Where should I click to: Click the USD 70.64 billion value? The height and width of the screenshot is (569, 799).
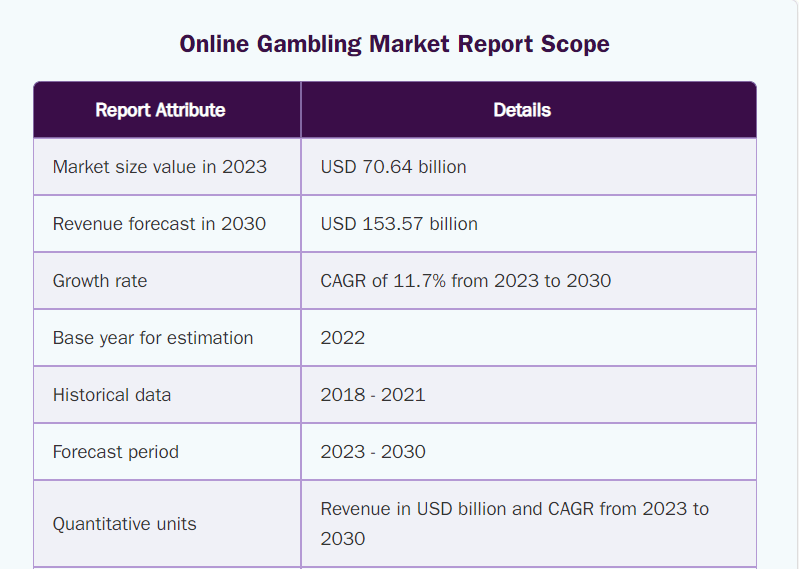point(393,167)
